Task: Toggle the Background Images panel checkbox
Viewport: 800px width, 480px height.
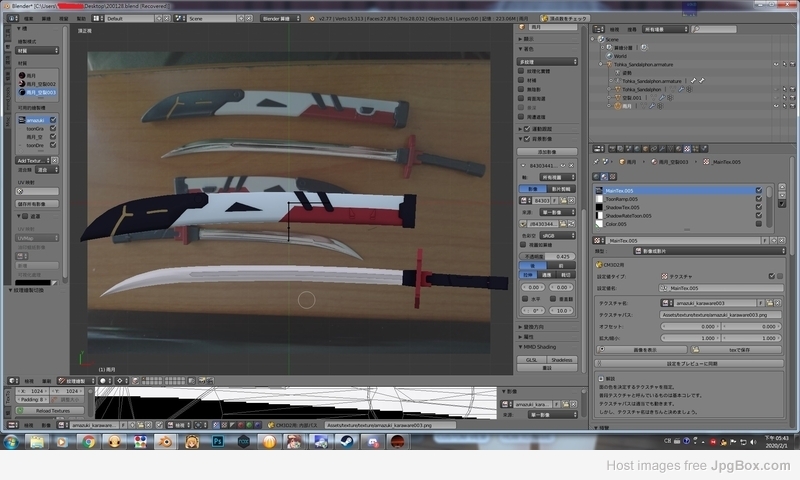Action: point(527,139)
